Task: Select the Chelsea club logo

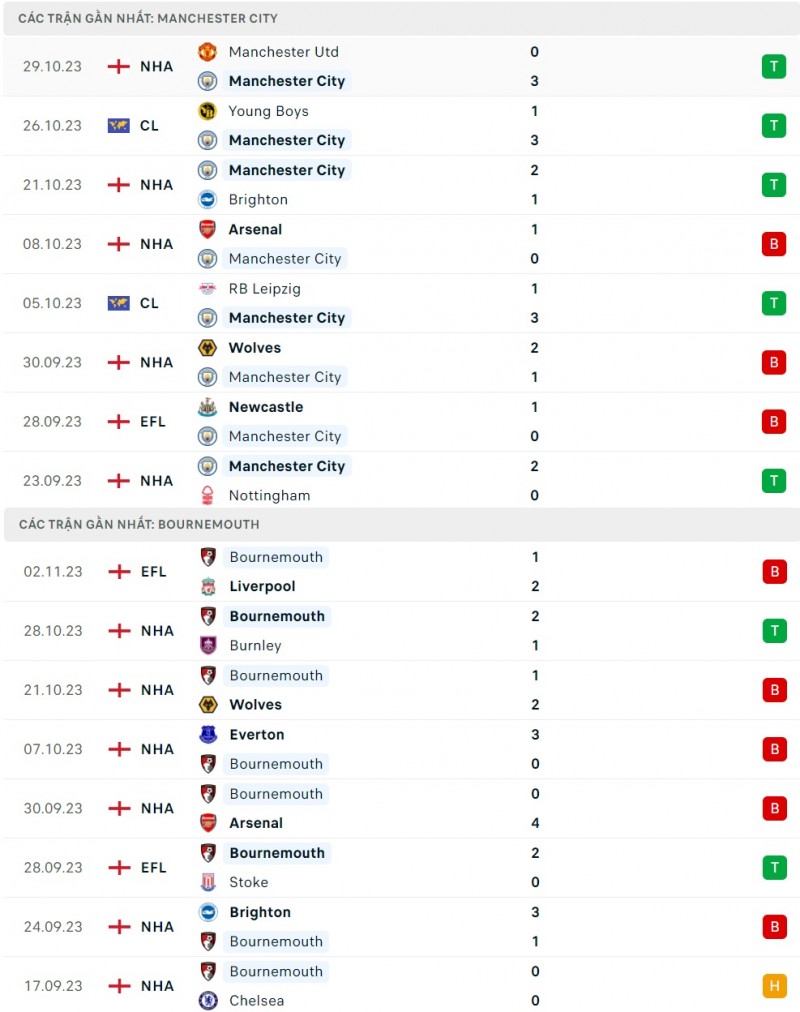Action: 207,1000
